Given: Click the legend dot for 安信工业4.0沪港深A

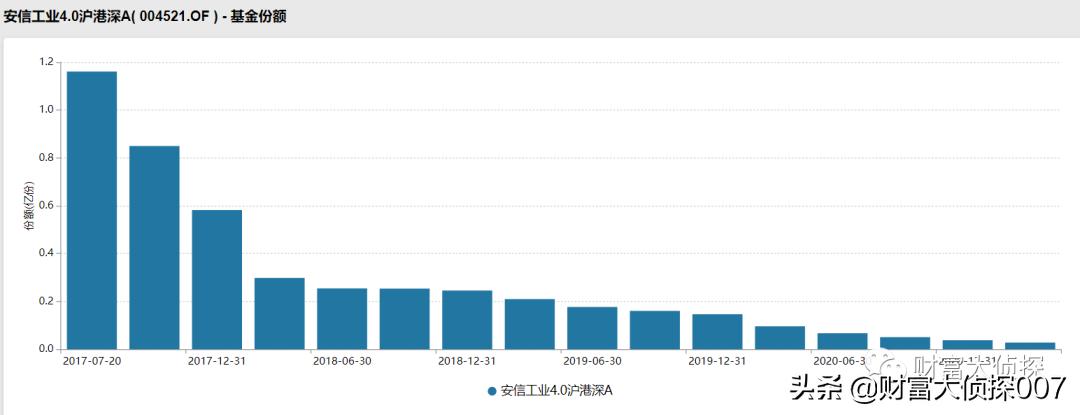Looking at the screenshot, I should click(492, 391).
